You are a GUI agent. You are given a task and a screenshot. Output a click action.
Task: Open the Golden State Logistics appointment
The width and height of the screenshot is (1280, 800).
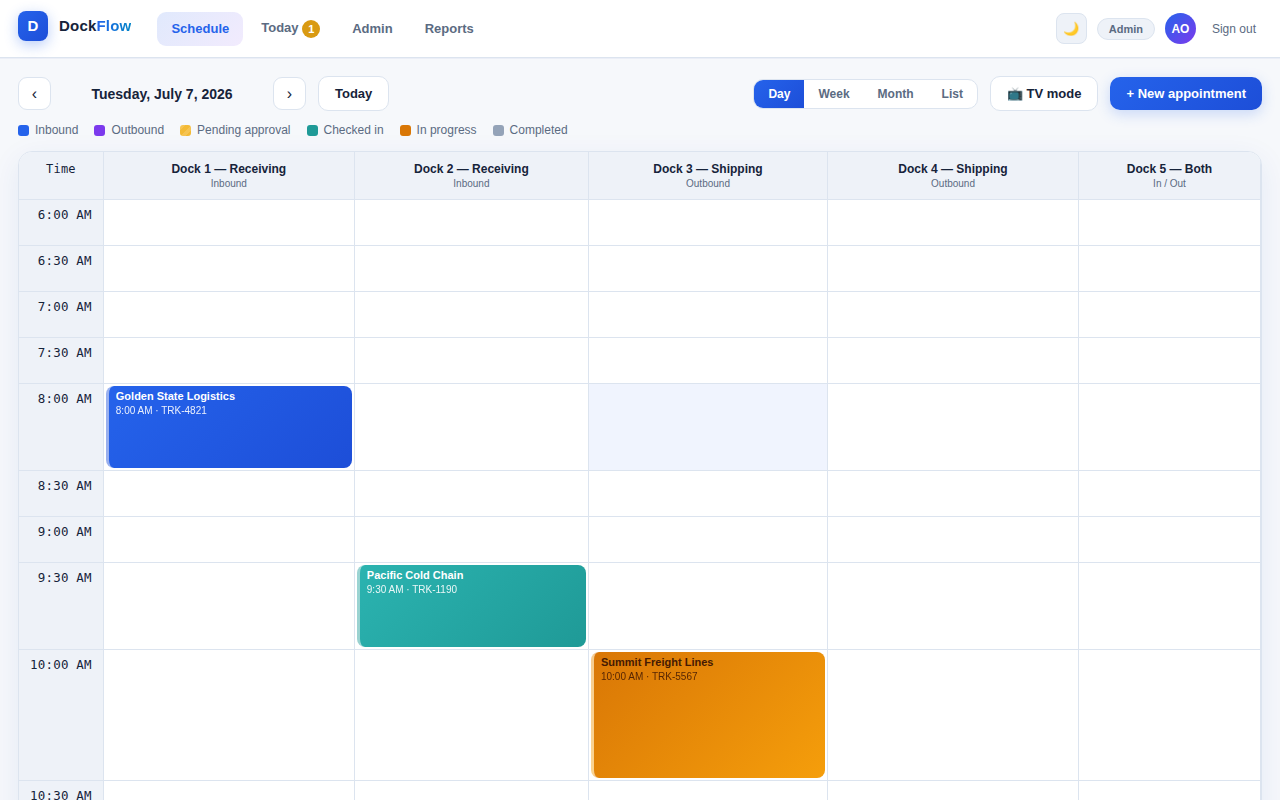click(x=229, y=427)
